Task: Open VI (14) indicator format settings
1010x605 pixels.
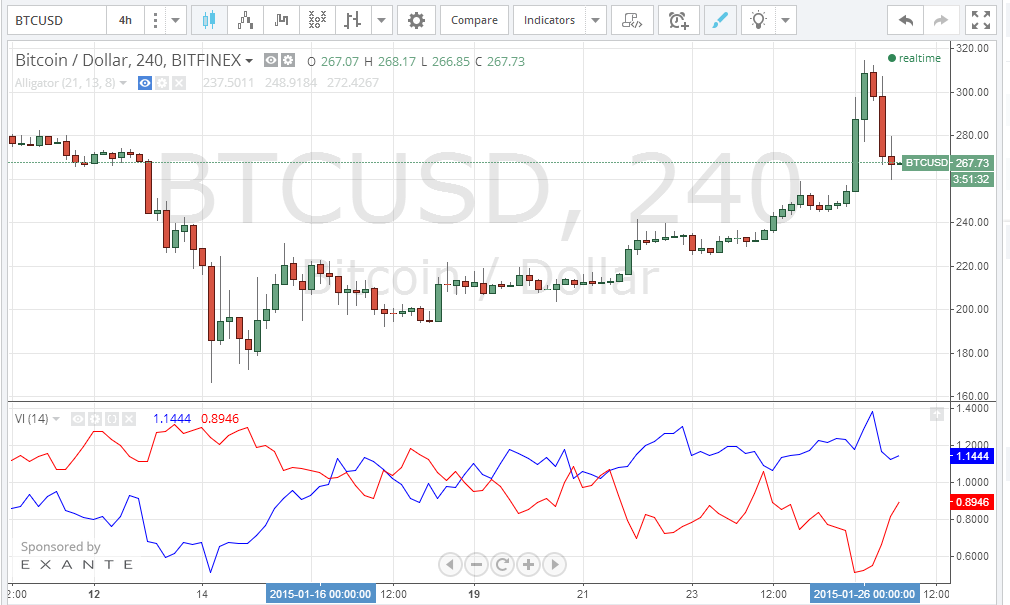Action: pos(95,419)
